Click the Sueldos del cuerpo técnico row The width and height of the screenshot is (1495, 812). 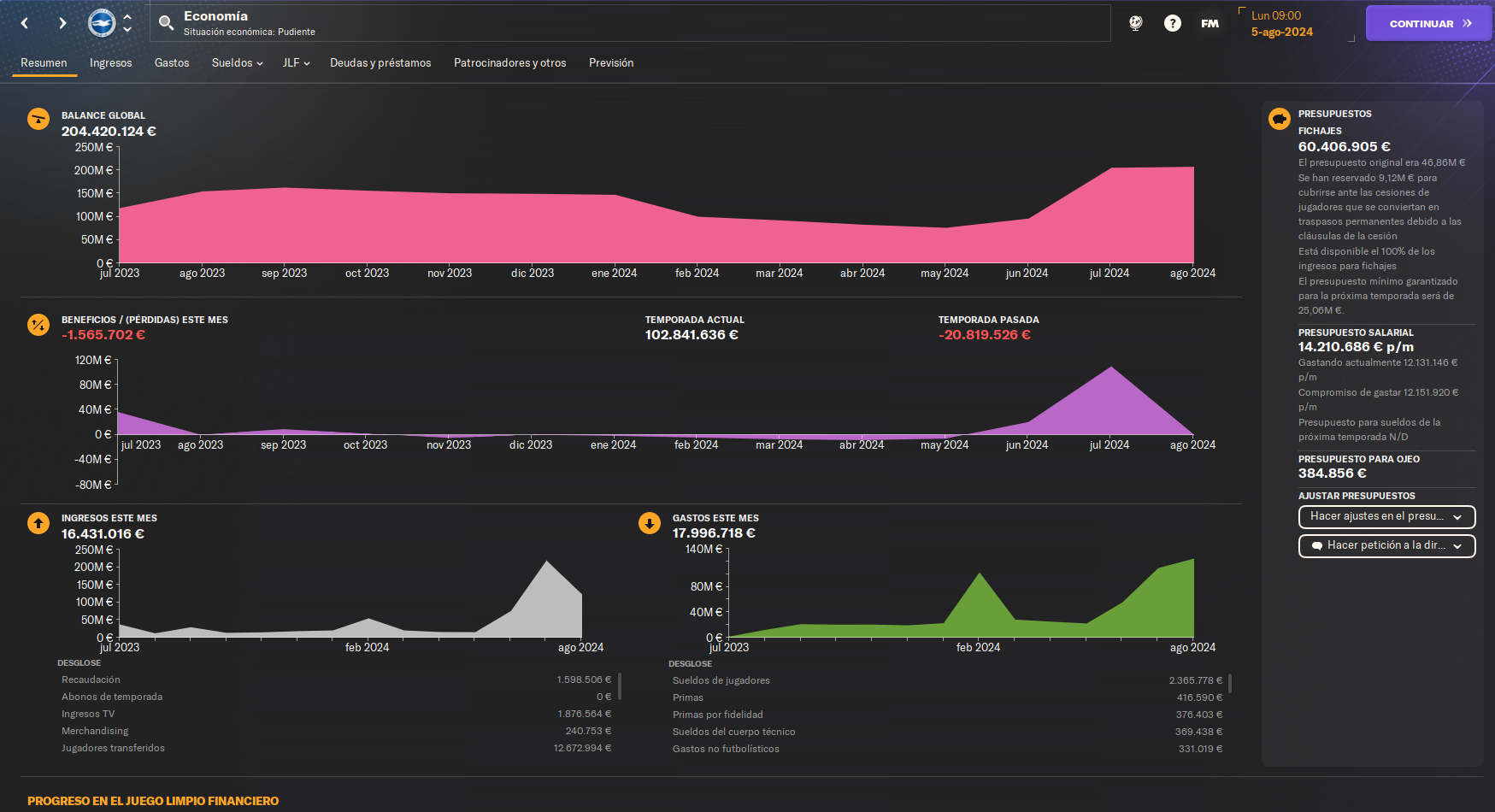coord(947,732)
